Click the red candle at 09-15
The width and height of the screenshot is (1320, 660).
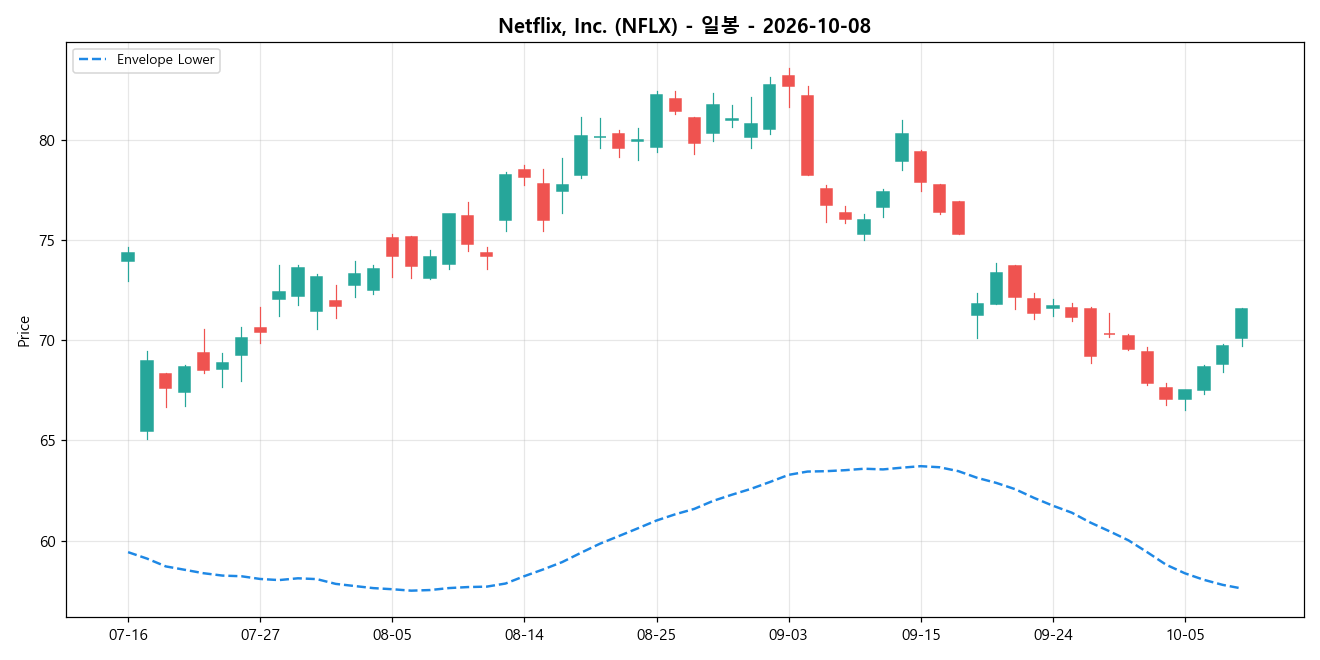(920, 166)
